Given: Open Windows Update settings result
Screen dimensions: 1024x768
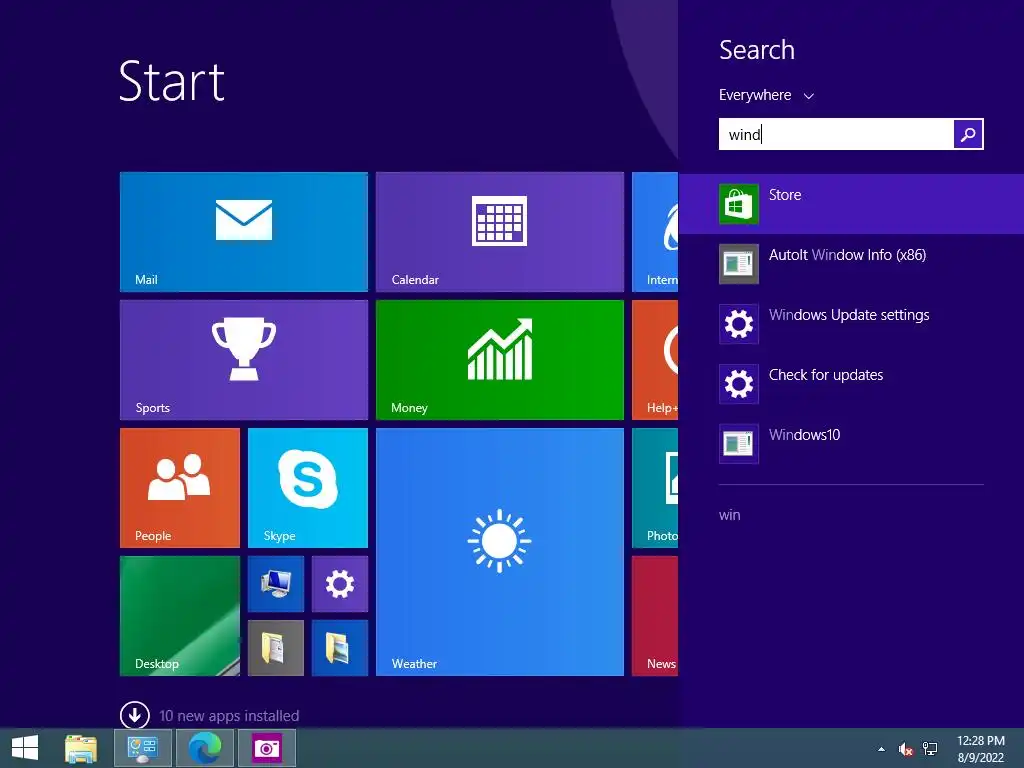Looking at the screenshot, I should pos(851,324).
